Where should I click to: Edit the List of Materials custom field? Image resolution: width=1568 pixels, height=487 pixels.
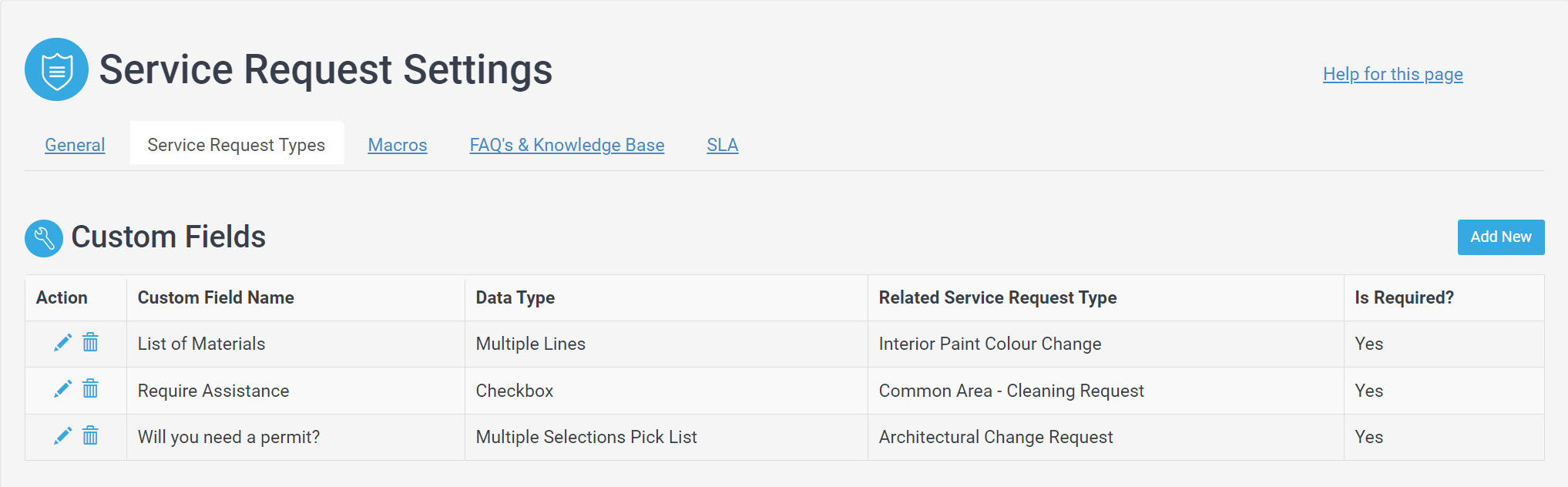[63, 342]
